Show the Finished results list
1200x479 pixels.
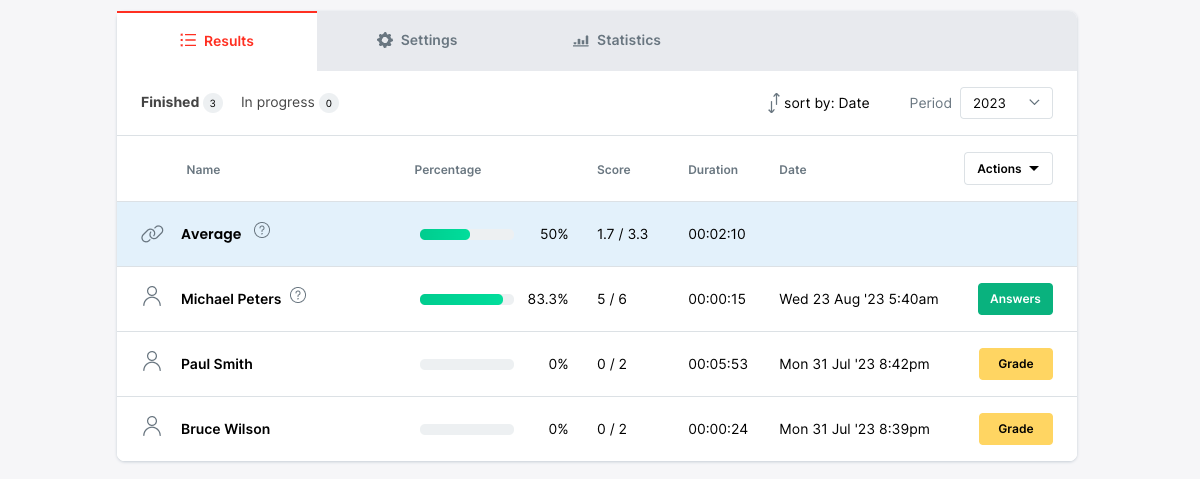pos(180,102)
